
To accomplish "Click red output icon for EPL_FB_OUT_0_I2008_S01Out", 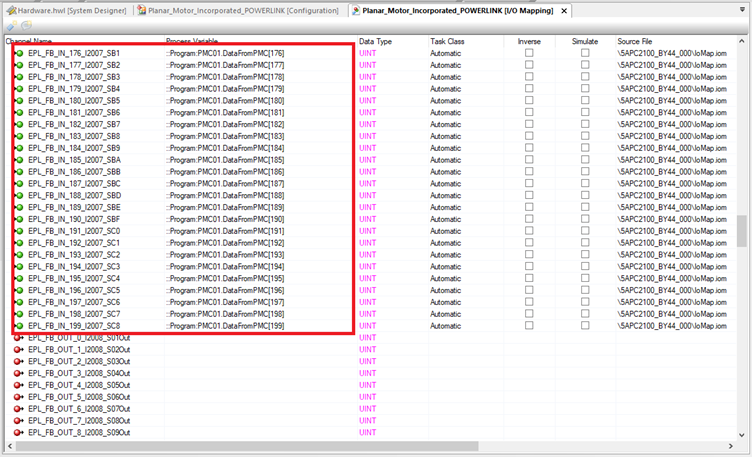I will pos(19,338).
